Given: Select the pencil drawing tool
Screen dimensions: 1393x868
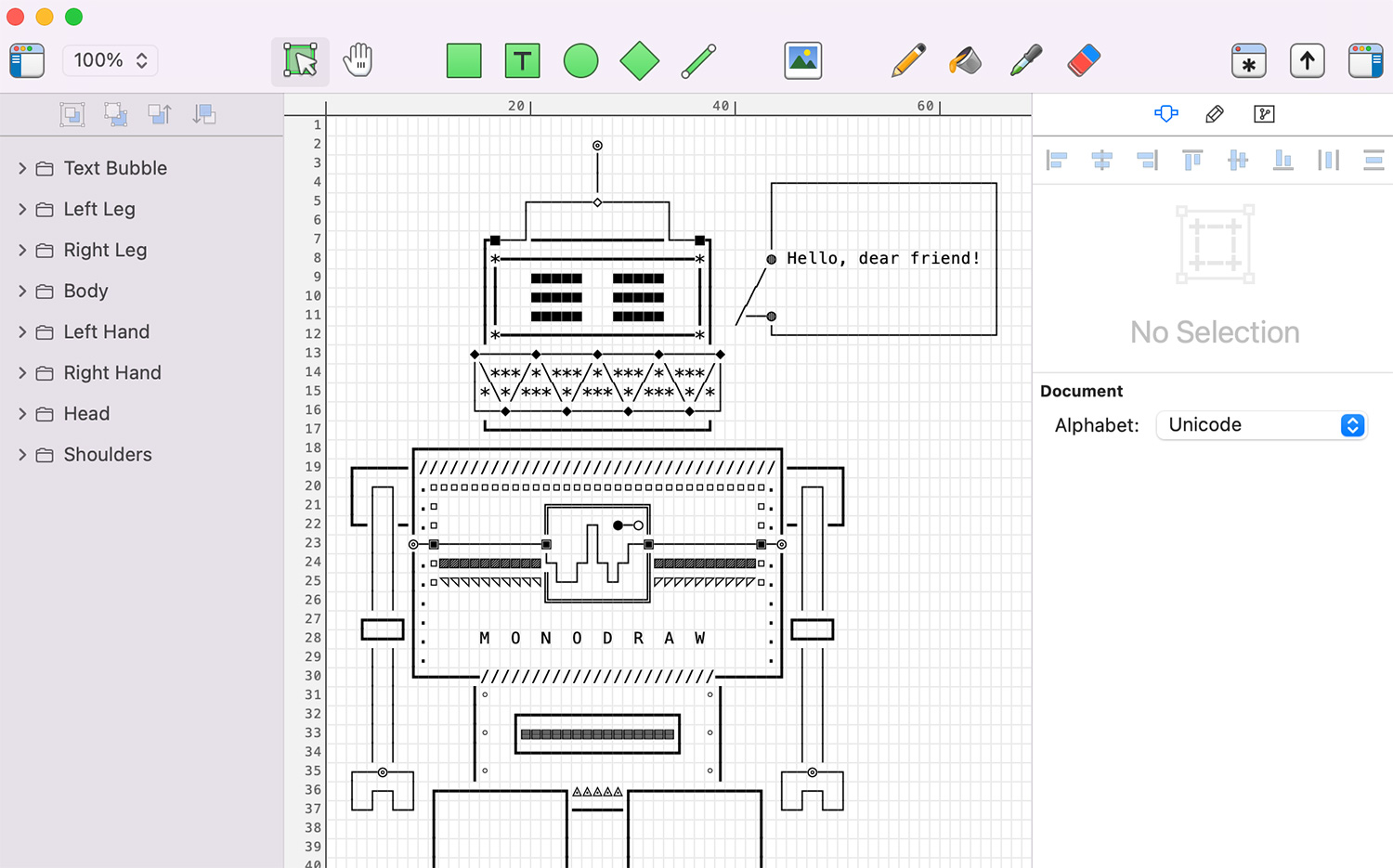Looking at the screenshot, I should coord(908,60).
